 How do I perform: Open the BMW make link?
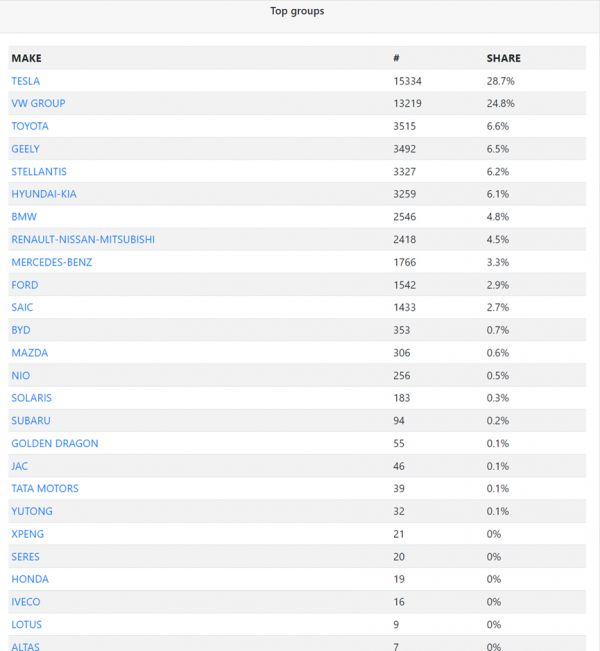click(x=23, y=217)
